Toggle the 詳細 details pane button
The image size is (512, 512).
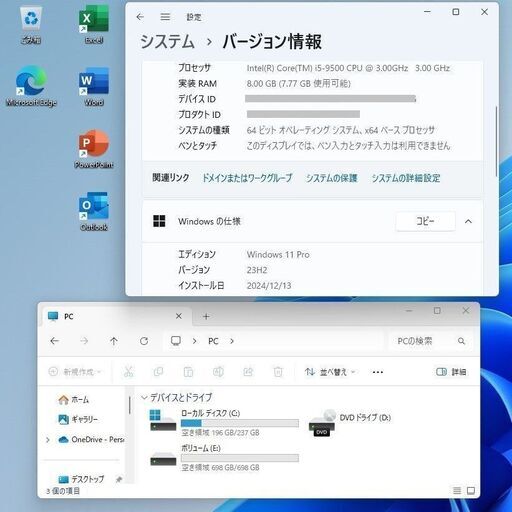pos(451,372)
